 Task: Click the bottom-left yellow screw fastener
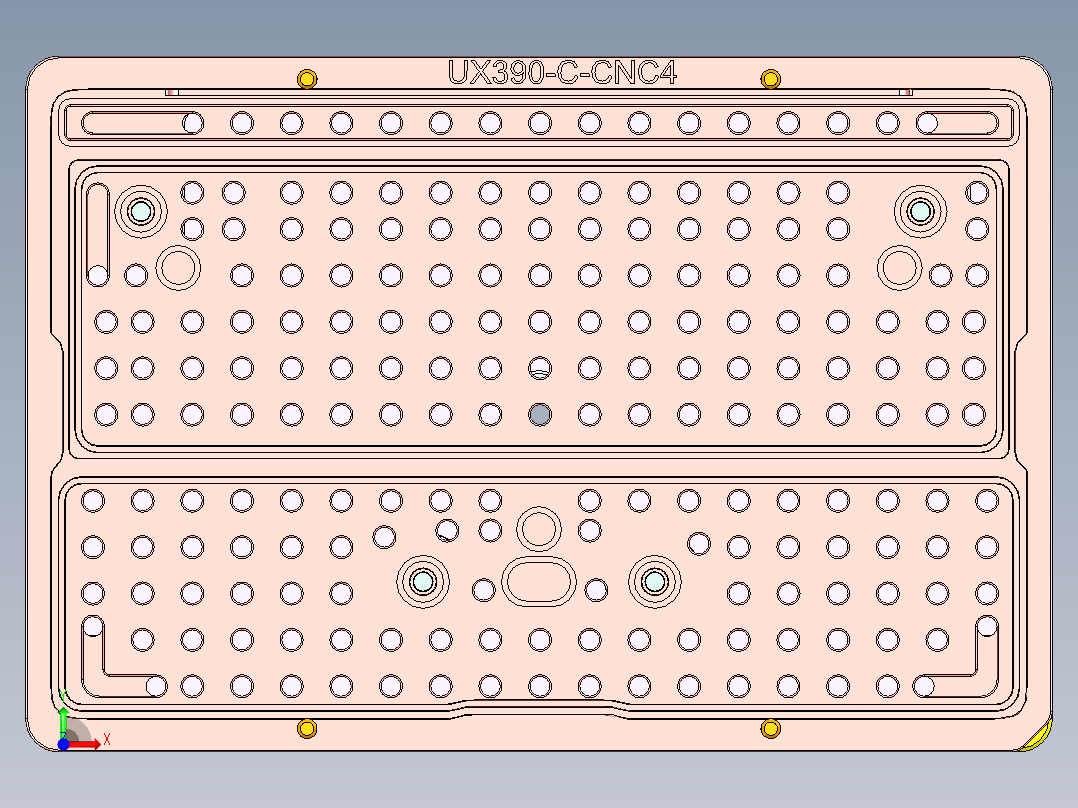305,730
